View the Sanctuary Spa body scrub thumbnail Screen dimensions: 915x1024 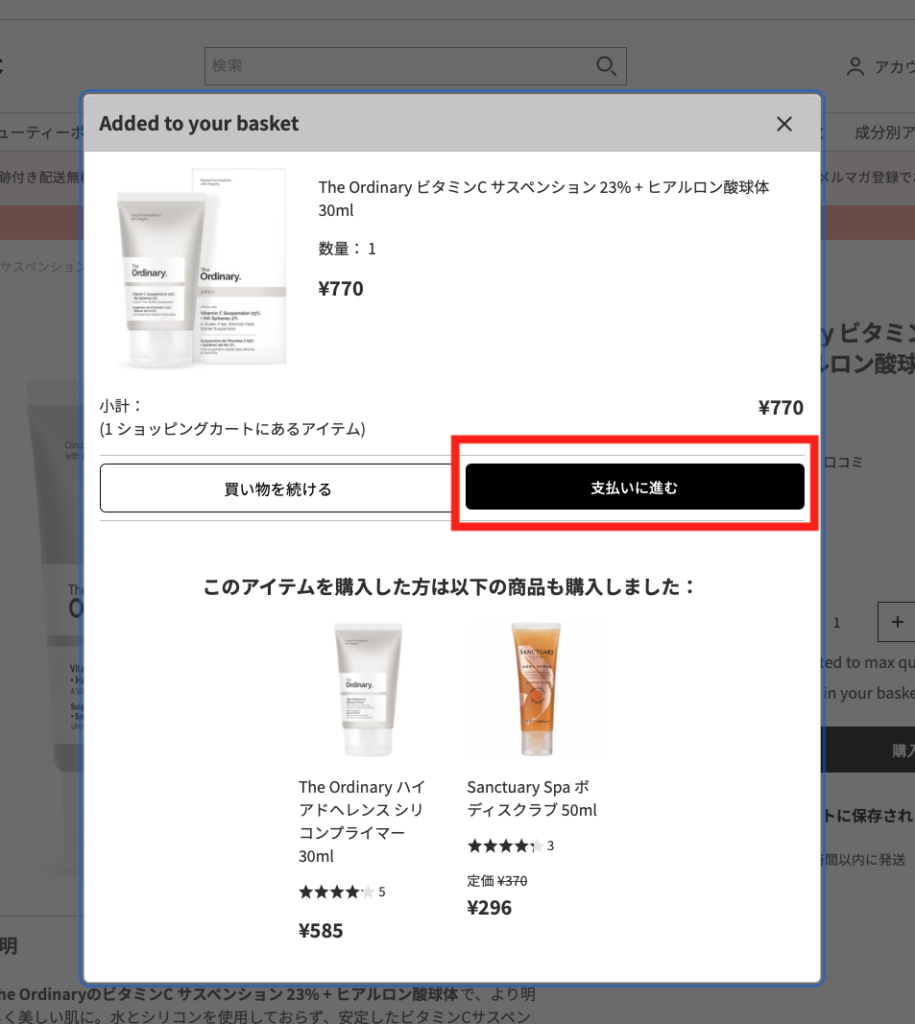coord(536,690)
